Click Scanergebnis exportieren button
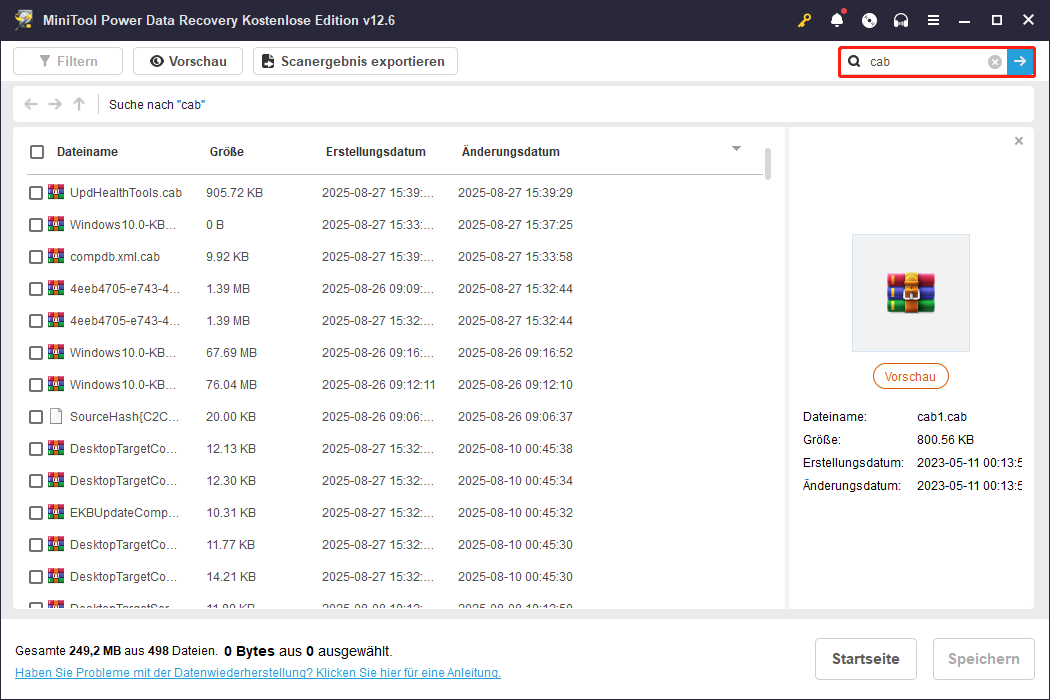The width and height of the screenshot is (1050, 700). pyautogui.click(x=355, y=61)
